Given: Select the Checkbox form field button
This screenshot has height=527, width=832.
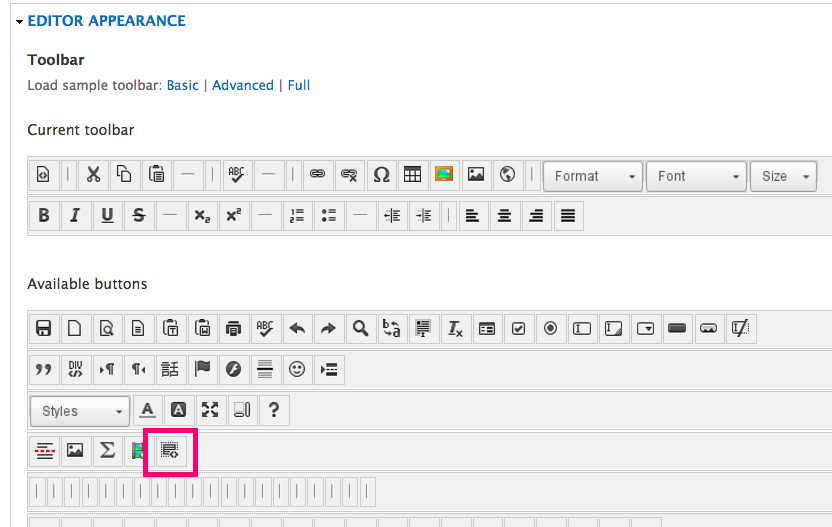Looking at the screenshot, I should pos(518,328).
